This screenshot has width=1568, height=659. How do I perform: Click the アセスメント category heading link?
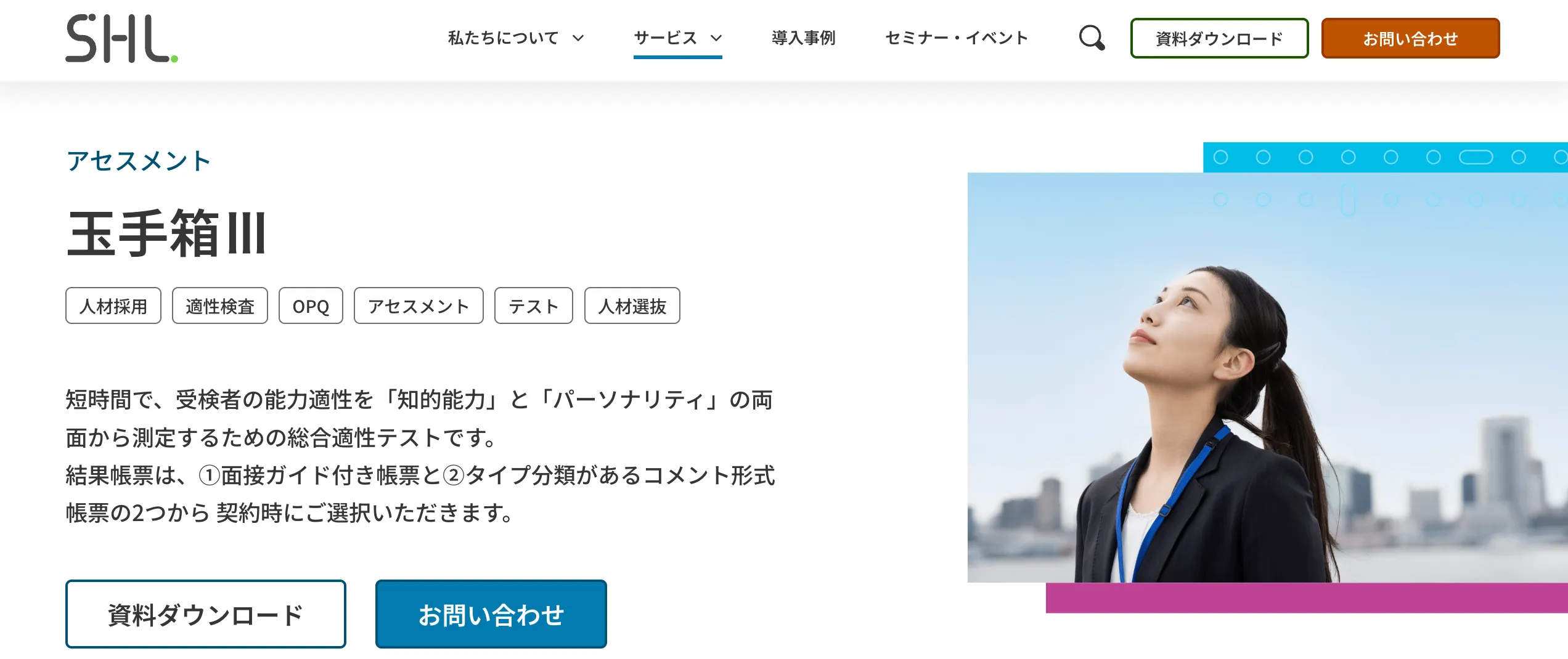click(x=139, y=161)
